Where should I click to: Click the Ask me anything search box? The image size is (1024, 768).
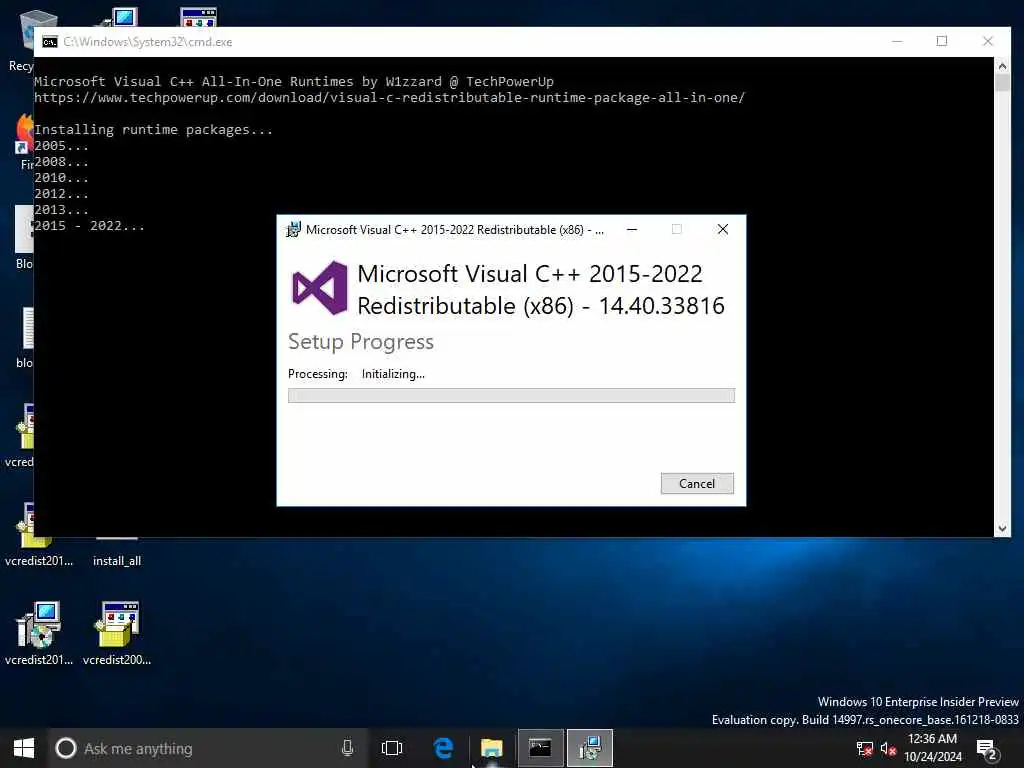[209, 748]
